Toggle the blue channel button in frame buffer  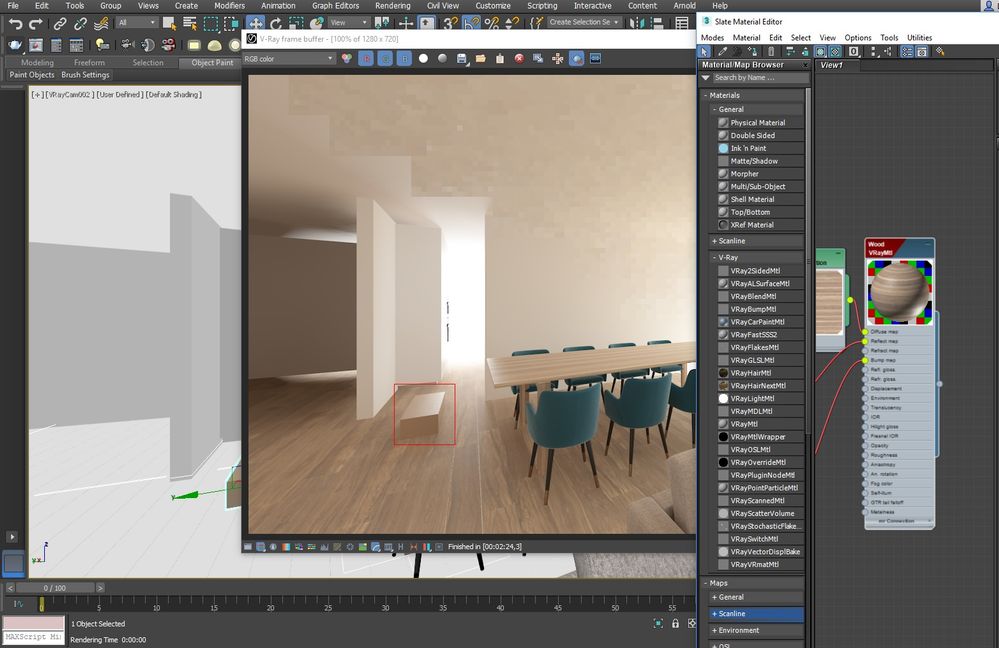coord(404,59)
